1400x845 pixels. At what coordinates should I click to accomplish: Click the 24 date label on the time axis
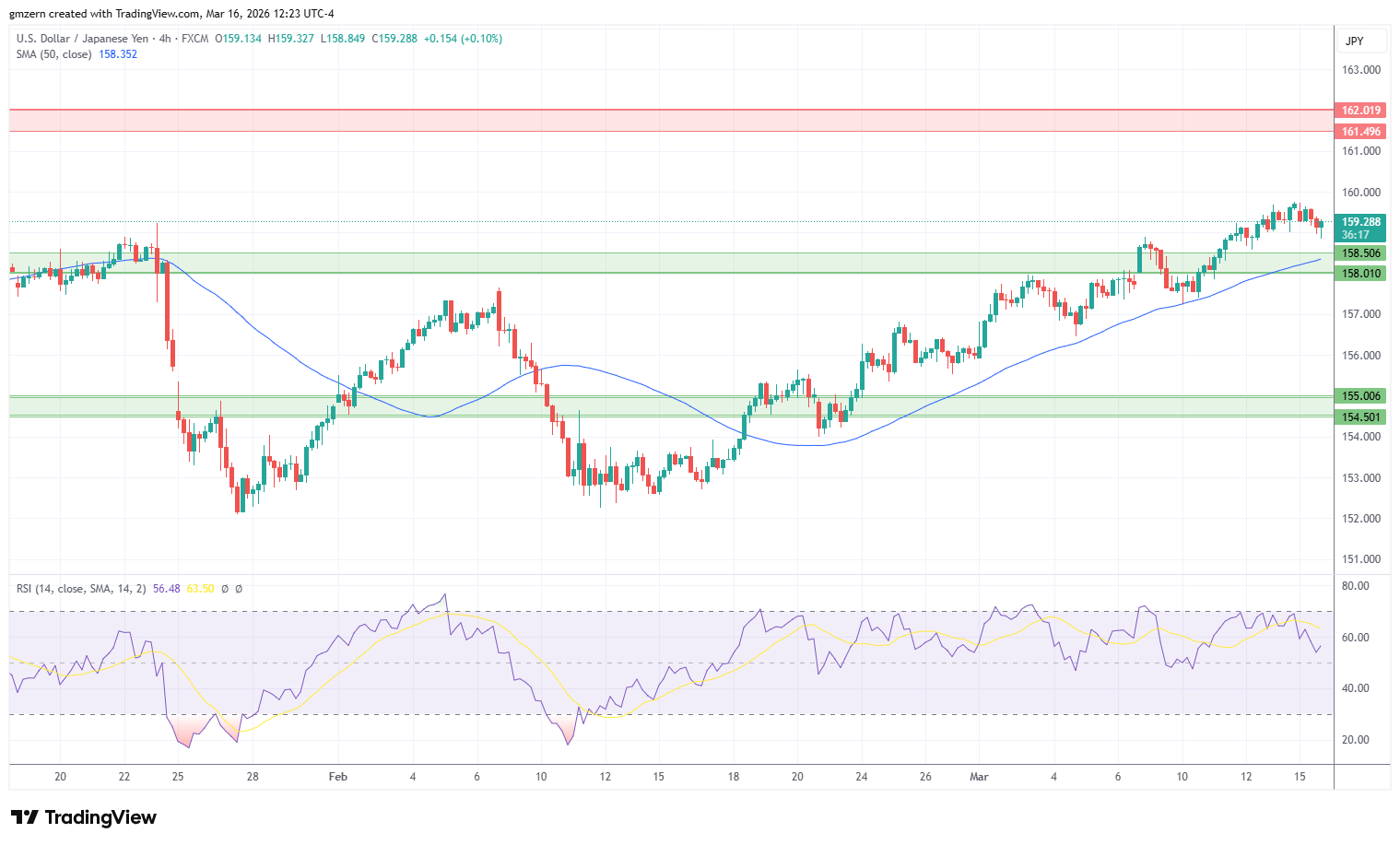(x=861, y=777)
